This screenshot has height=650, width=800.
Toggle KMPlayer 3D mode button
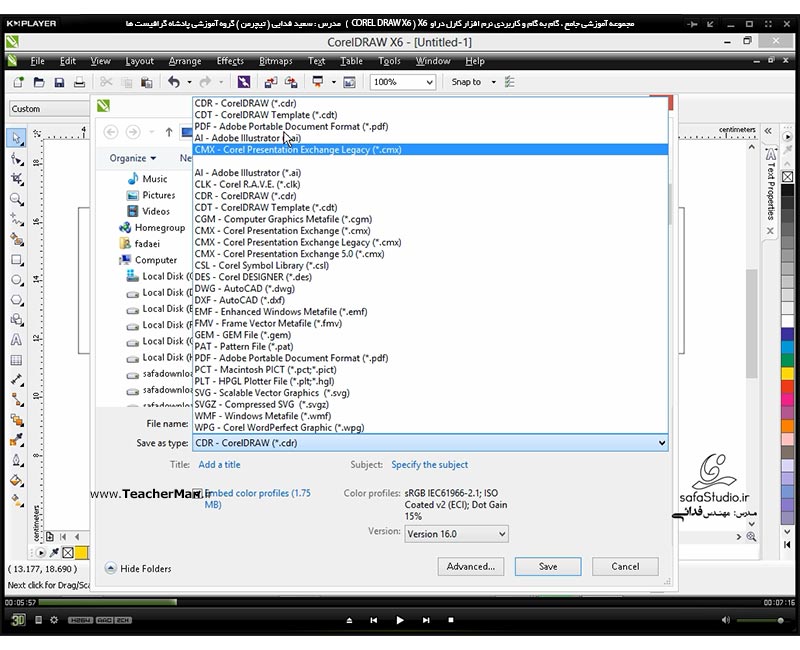click(18, 620)
